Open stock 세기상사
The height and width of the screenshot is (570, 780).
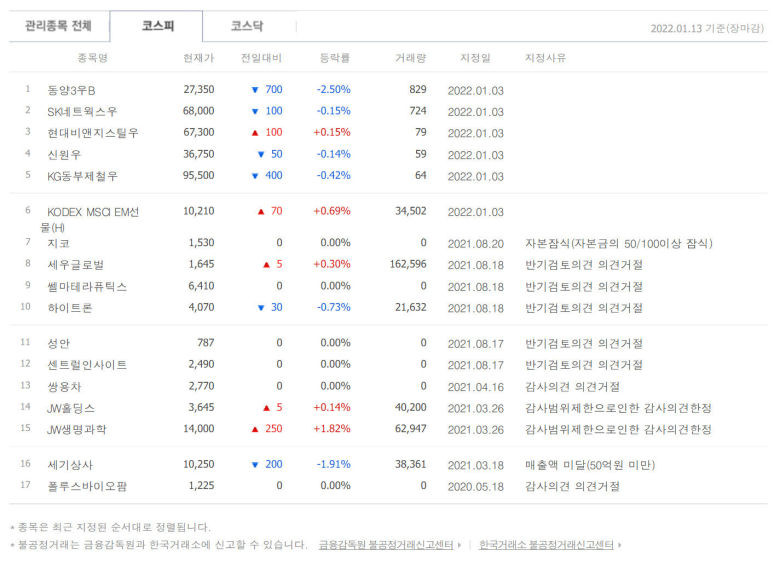(x=70, y=465)
